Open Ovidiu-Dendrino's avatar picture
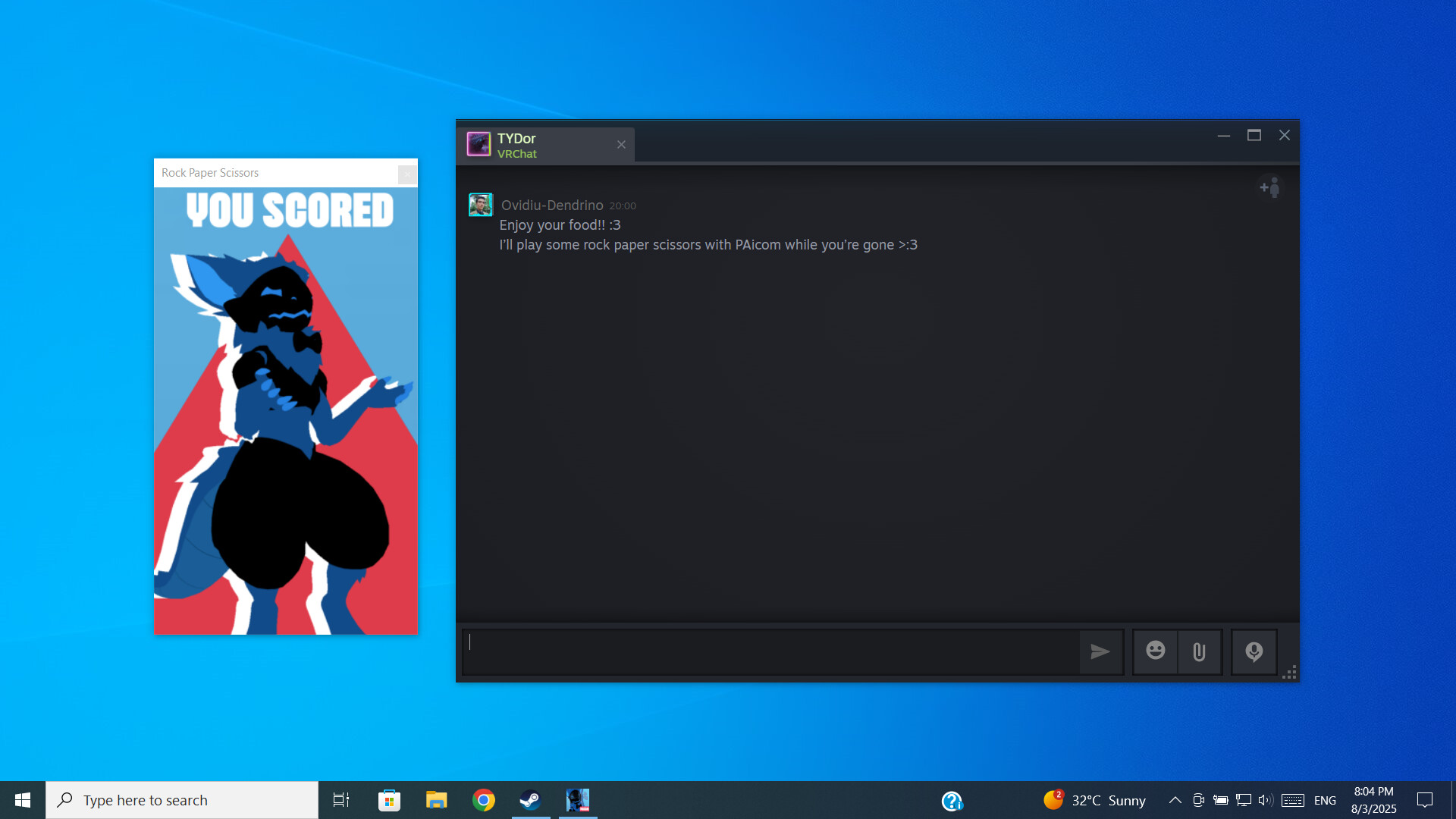 click(x=480, y=203)
